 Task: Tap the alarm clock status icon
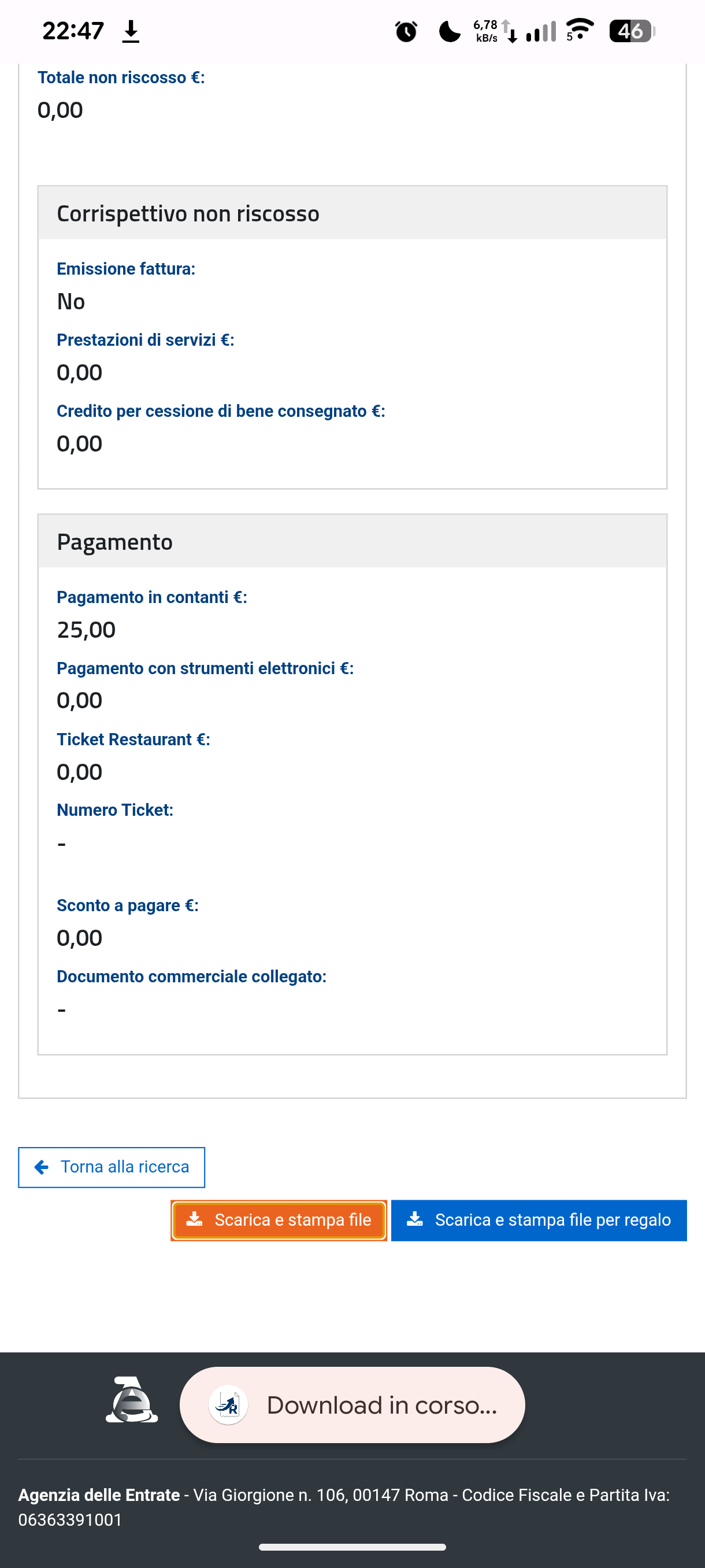tap(406, 31)
